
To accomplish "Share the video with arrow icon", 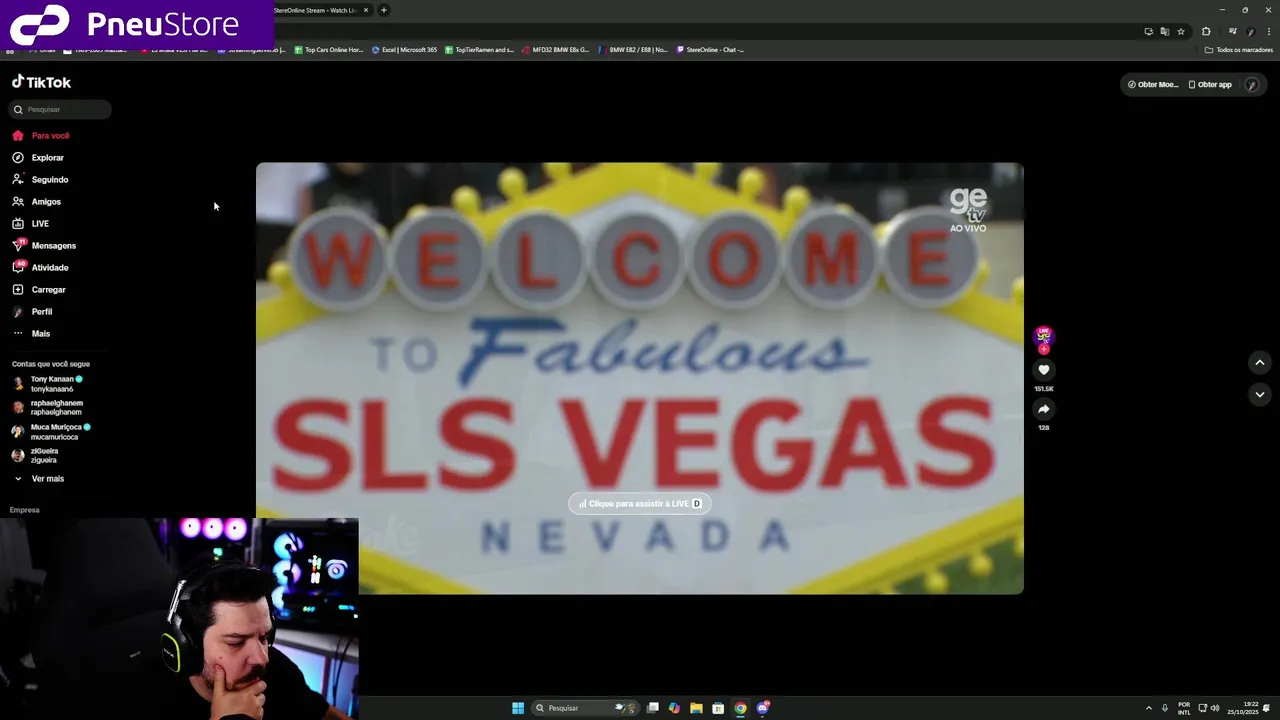I will tap(1043, 409).
